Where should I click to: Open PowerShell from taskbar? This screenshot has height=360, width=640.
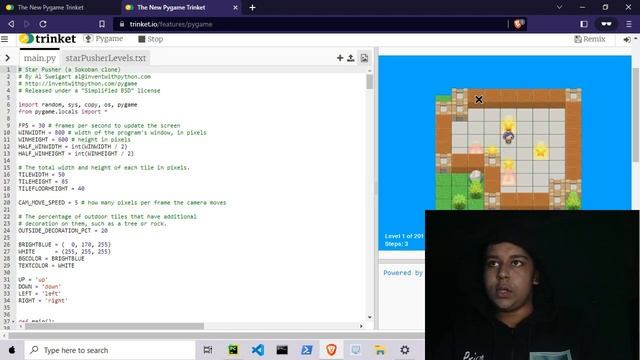click(307, 350)
